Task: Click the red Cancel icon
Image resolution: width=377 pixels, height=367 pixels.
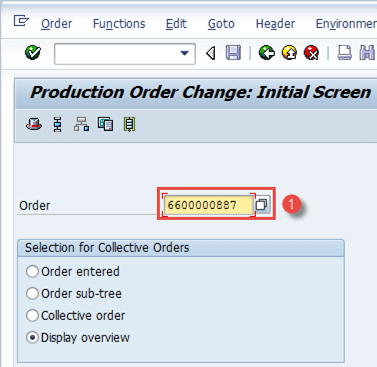Action: click(311, 53)
